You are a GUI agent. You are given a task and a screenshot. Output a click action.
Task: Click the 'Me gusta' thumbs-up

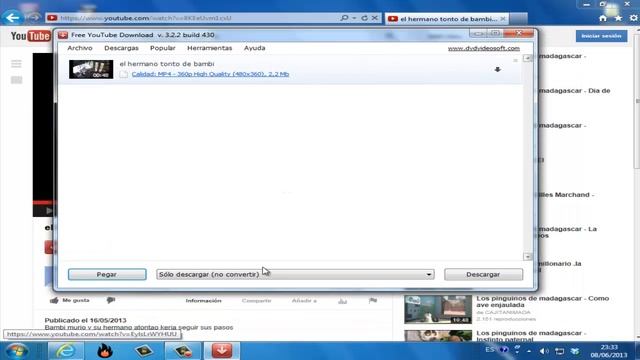[x=69, y=300]
